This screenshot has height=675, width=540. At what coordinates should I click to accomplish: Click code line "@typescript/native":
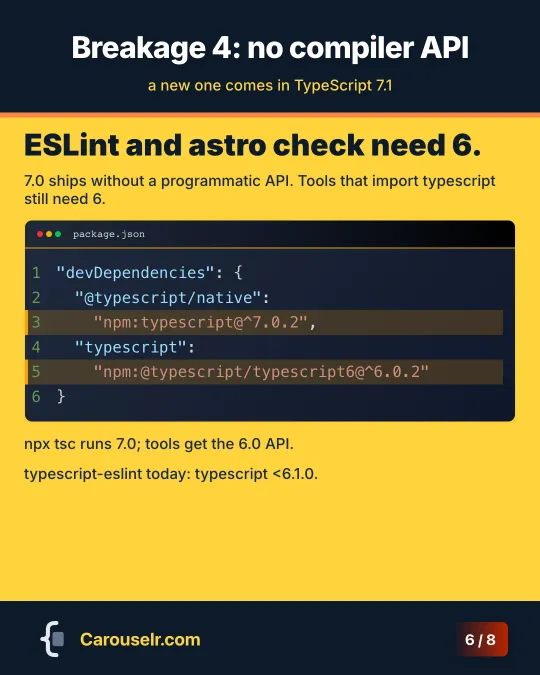(172, 297)
